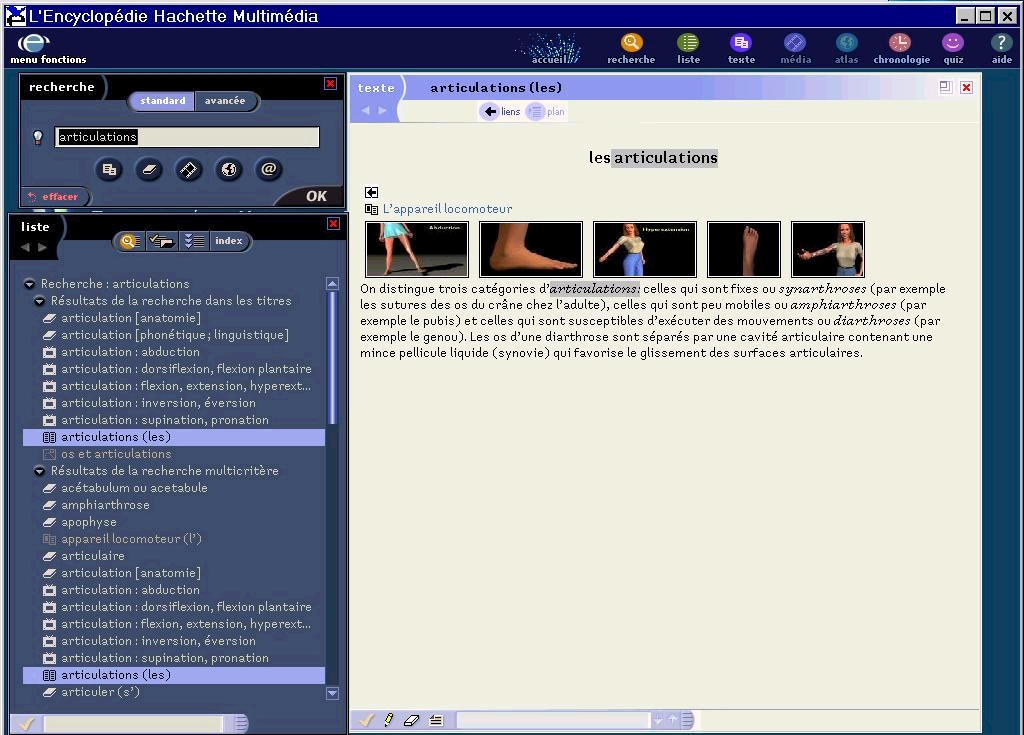The height and width of the screenshot is (735, 1024).
Task: Open the plan outline of the article
Action: 546,112
